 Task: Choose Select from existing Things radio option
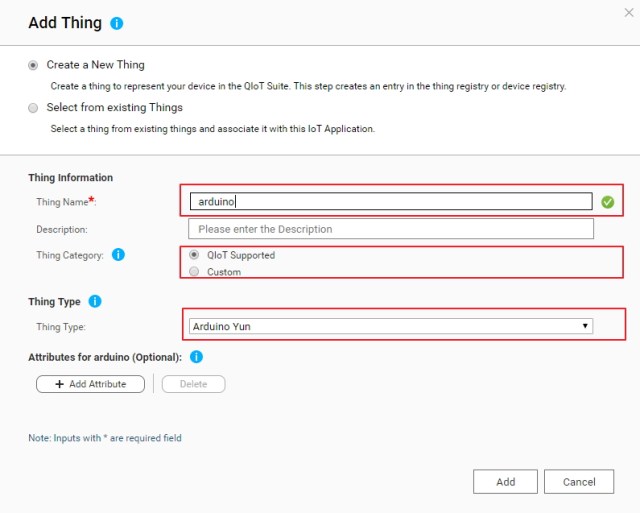[33, 108]
